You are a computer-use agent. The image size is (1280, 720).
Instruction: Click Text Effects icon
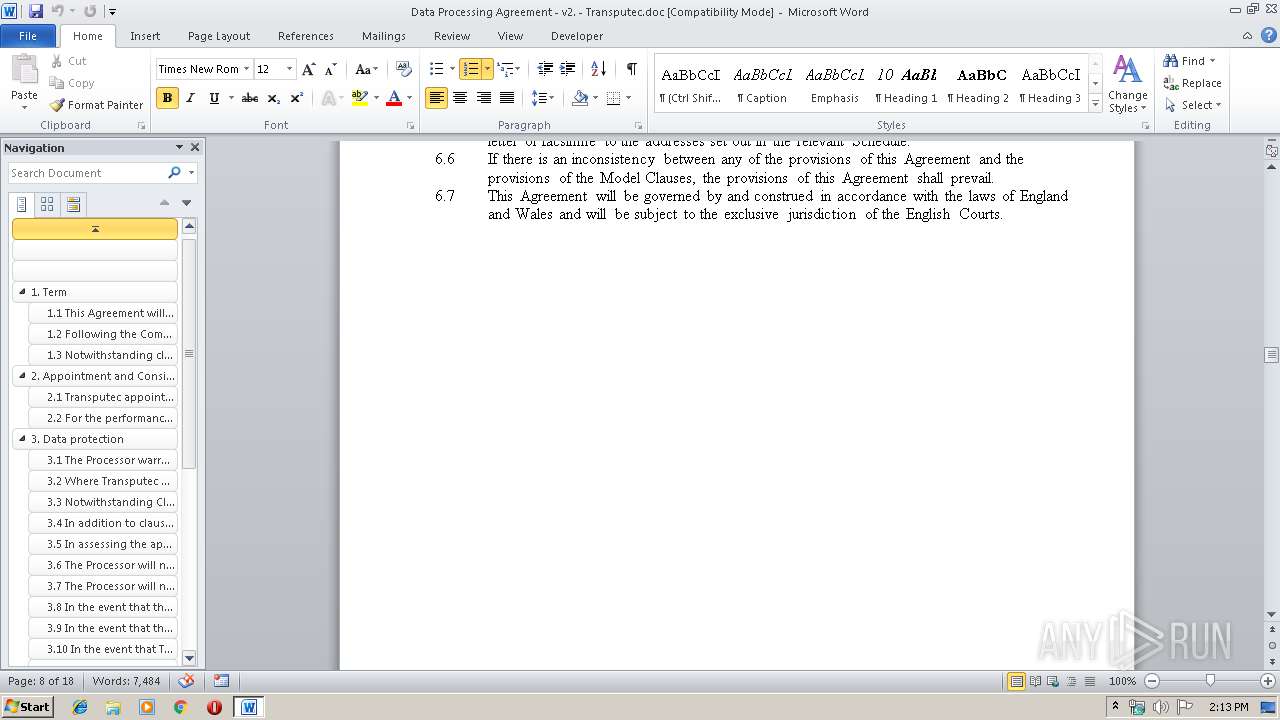click(328, 98)
